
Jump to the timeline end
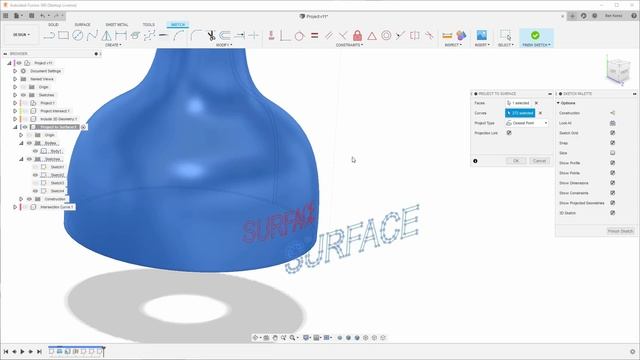(39, 351)
